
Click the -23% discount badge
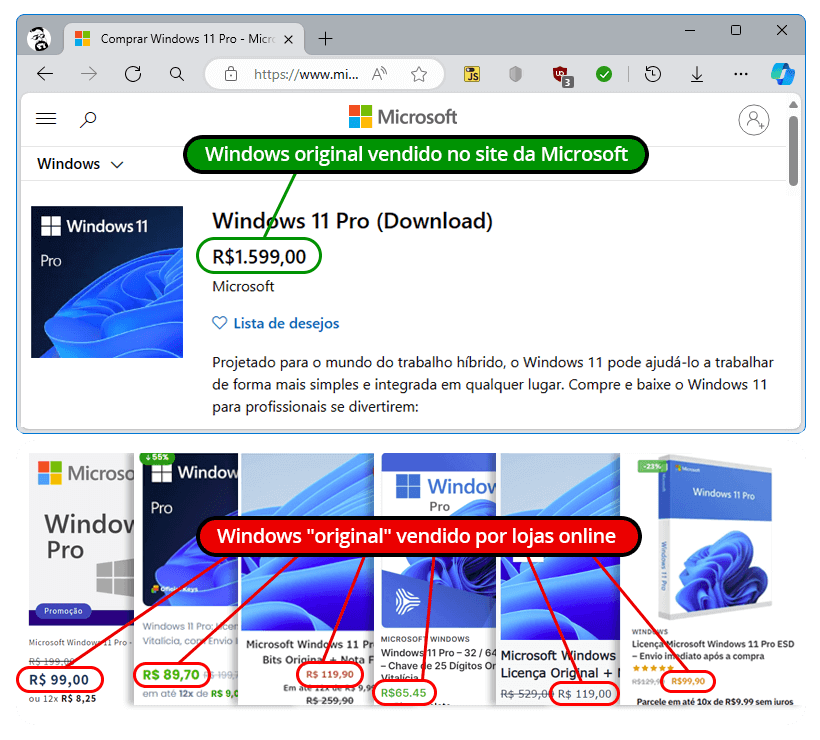pyautogui.click(x=652, y=466)
